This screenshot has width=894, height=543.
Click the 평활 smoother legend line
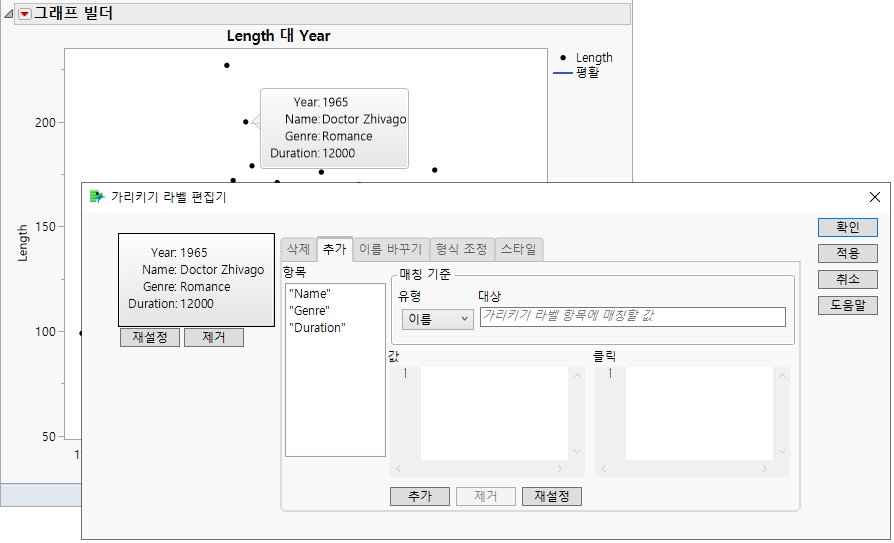[563, 73]
